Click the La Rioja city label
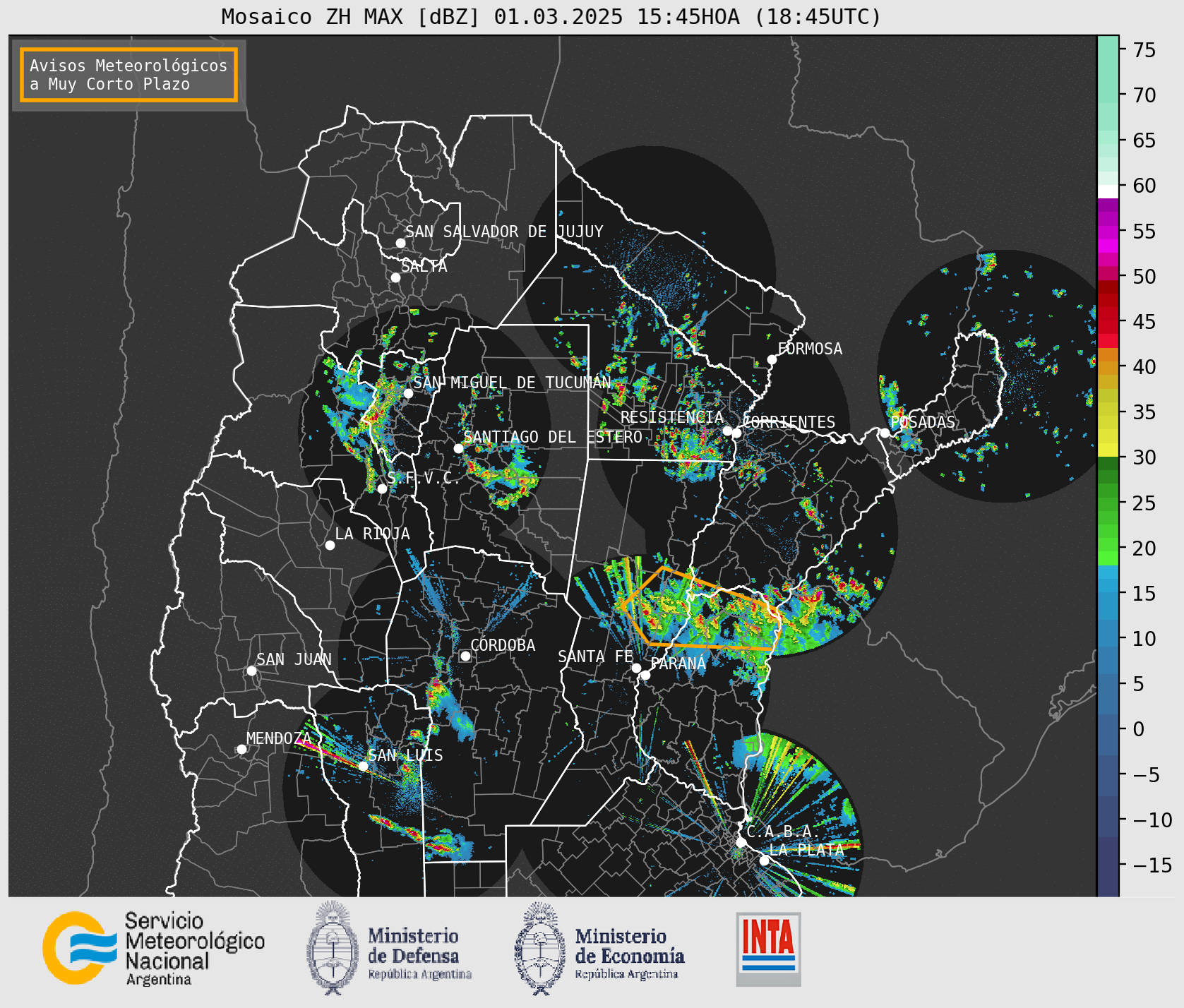This screenshot has width=1184, height=1008. [372, 534]
